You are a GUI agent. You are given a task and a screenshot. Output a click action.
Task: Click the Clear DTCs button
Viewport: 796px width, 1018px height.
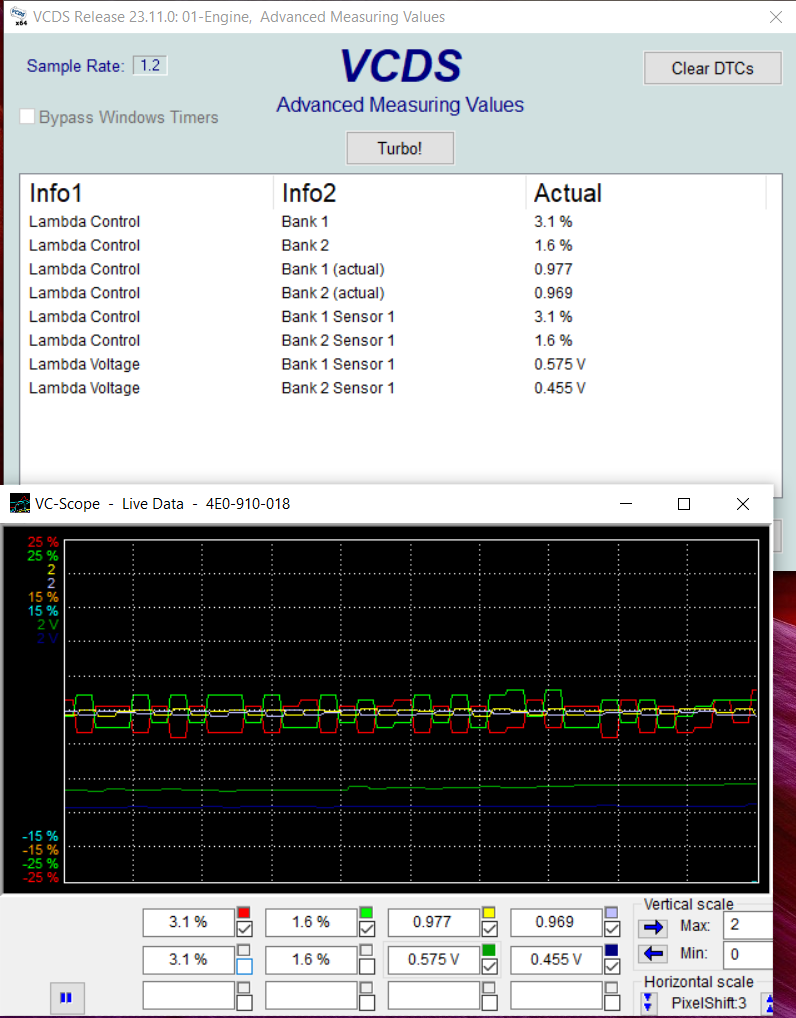point(712,68)
